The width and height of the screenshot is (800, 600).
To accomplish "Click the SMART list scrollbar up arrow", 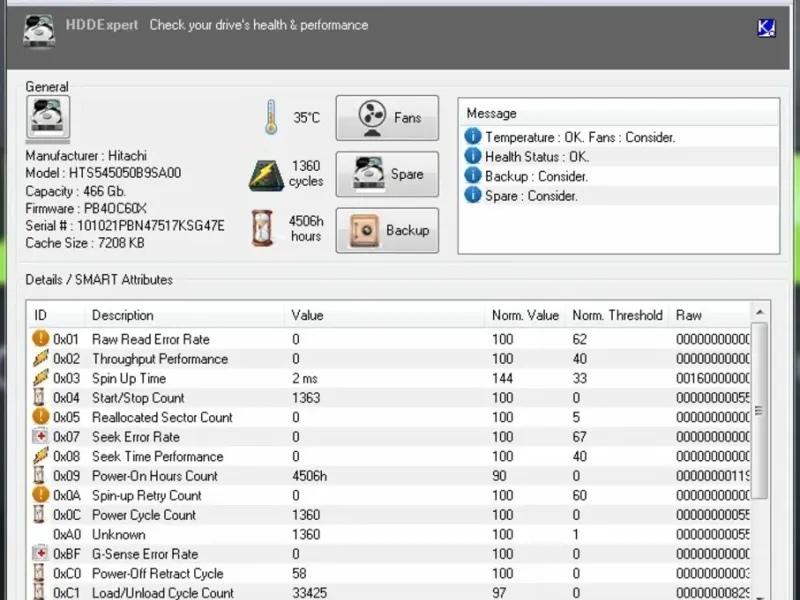I will [759, 312].
